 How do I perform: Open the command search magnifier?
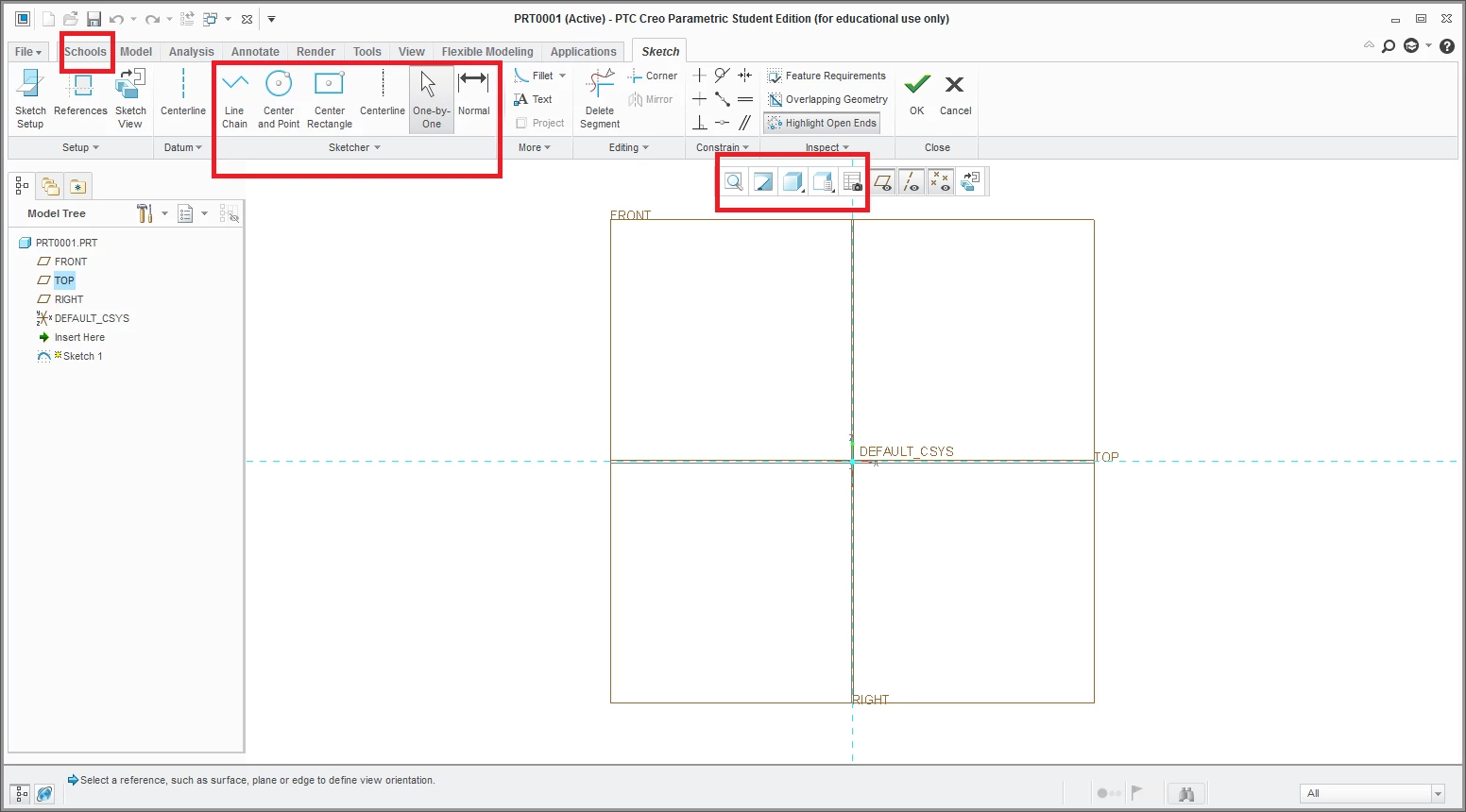pos(1389,46)
